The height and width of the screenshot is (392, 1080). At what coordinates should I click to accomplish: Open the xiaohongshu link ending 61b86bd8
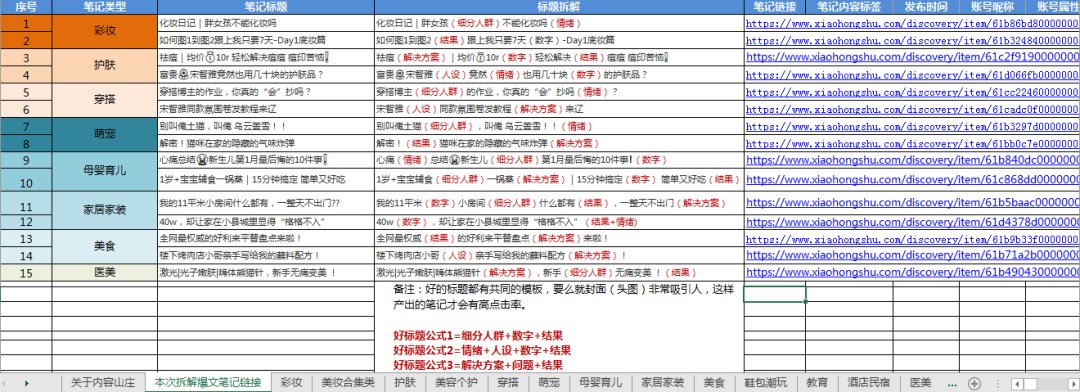click(912, 23)
